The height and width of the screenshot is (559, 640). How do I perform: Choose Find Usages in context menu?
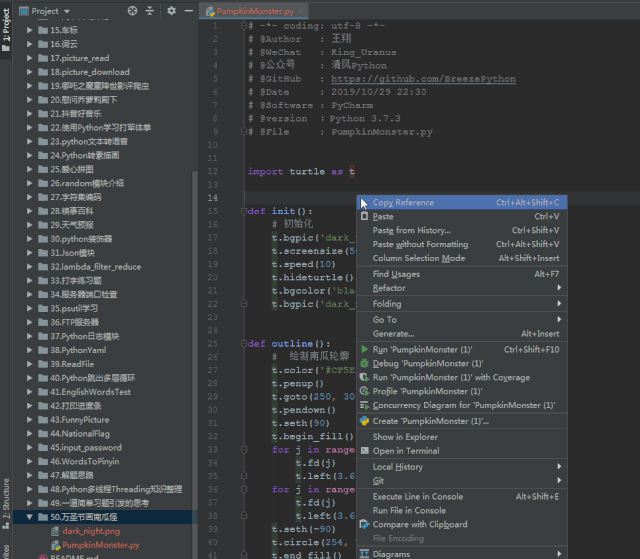(x=462, y=274)
